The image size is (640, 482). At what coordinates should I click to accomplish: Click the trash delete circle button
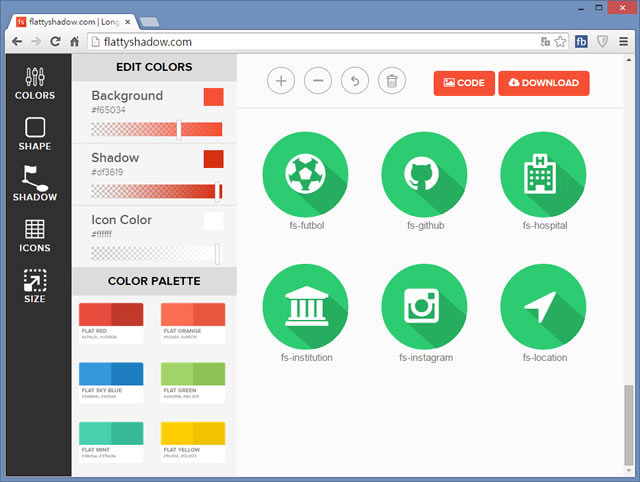point(392,81)
